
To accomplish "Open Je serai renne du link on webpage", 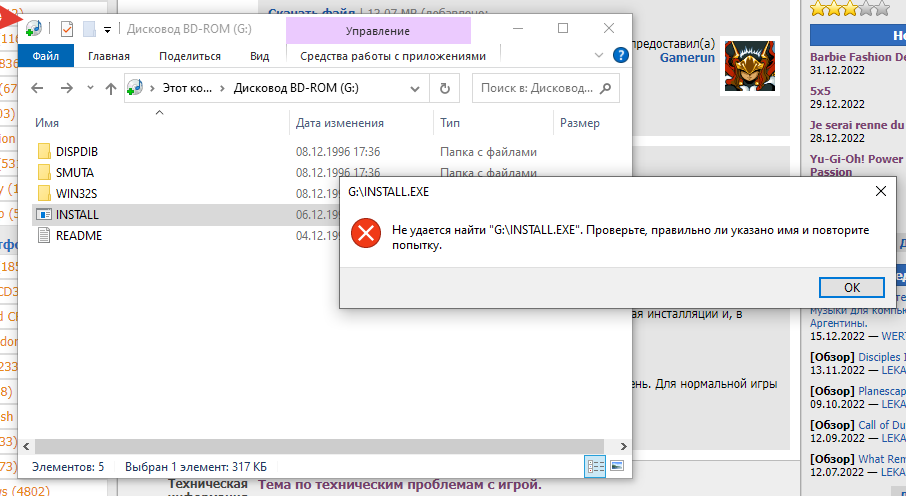I will pos(856,125).
